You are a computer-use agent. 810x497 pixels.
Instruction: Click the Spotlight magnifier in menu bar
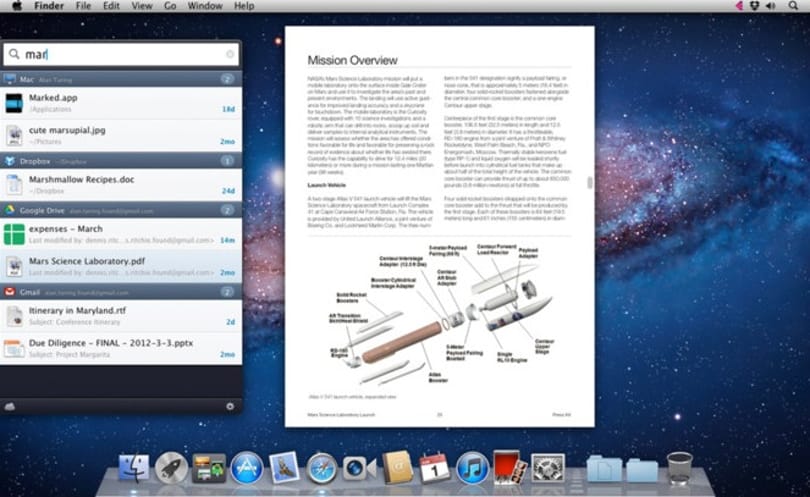(x=793, y=6)
